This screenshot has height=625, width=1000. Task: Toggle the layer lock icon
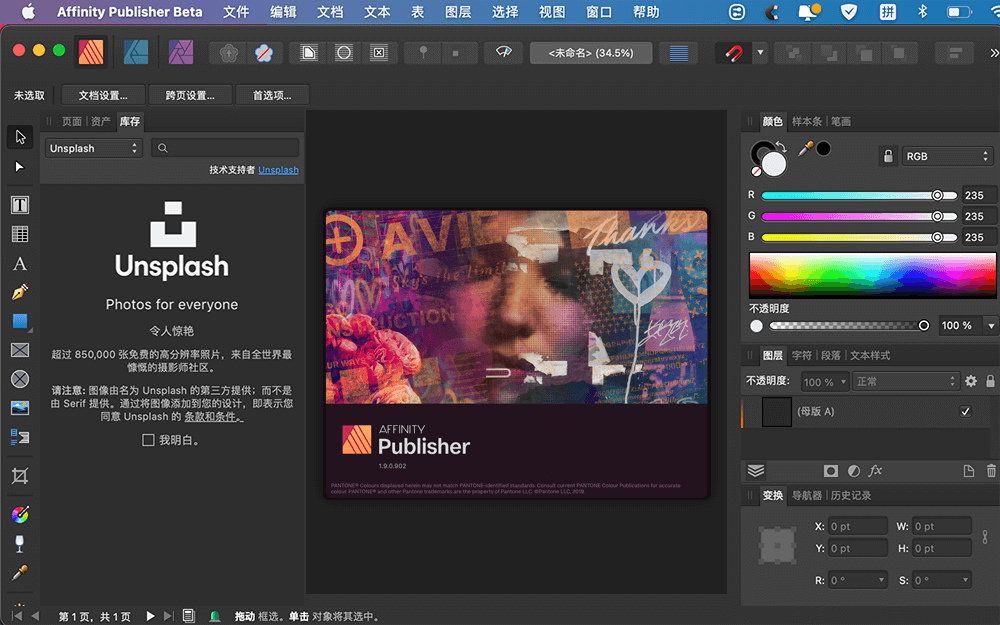coord(990,381)
